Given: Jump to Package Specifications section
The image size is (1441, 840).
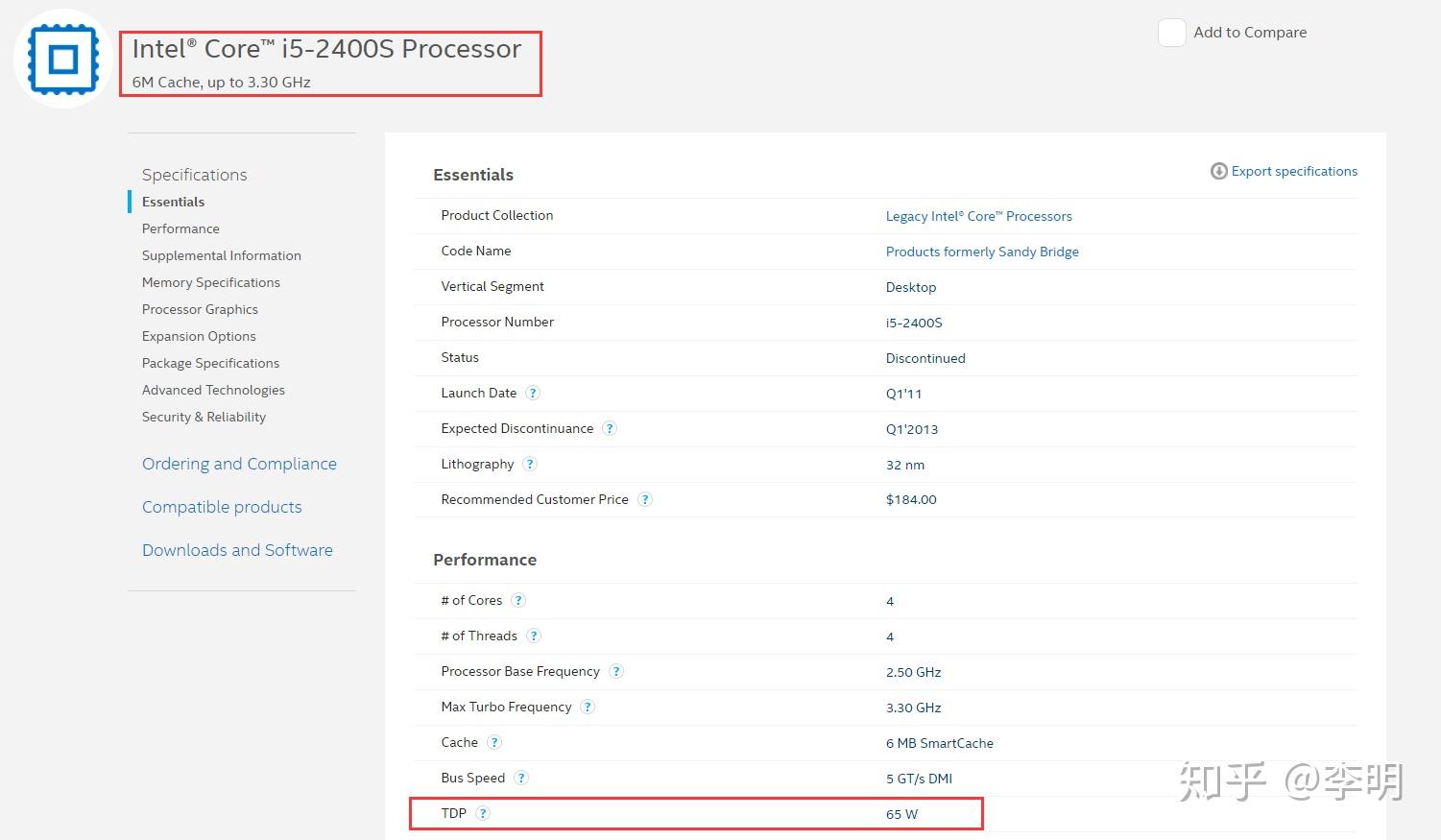Looking at the screenshot, I should click(210, 363).
